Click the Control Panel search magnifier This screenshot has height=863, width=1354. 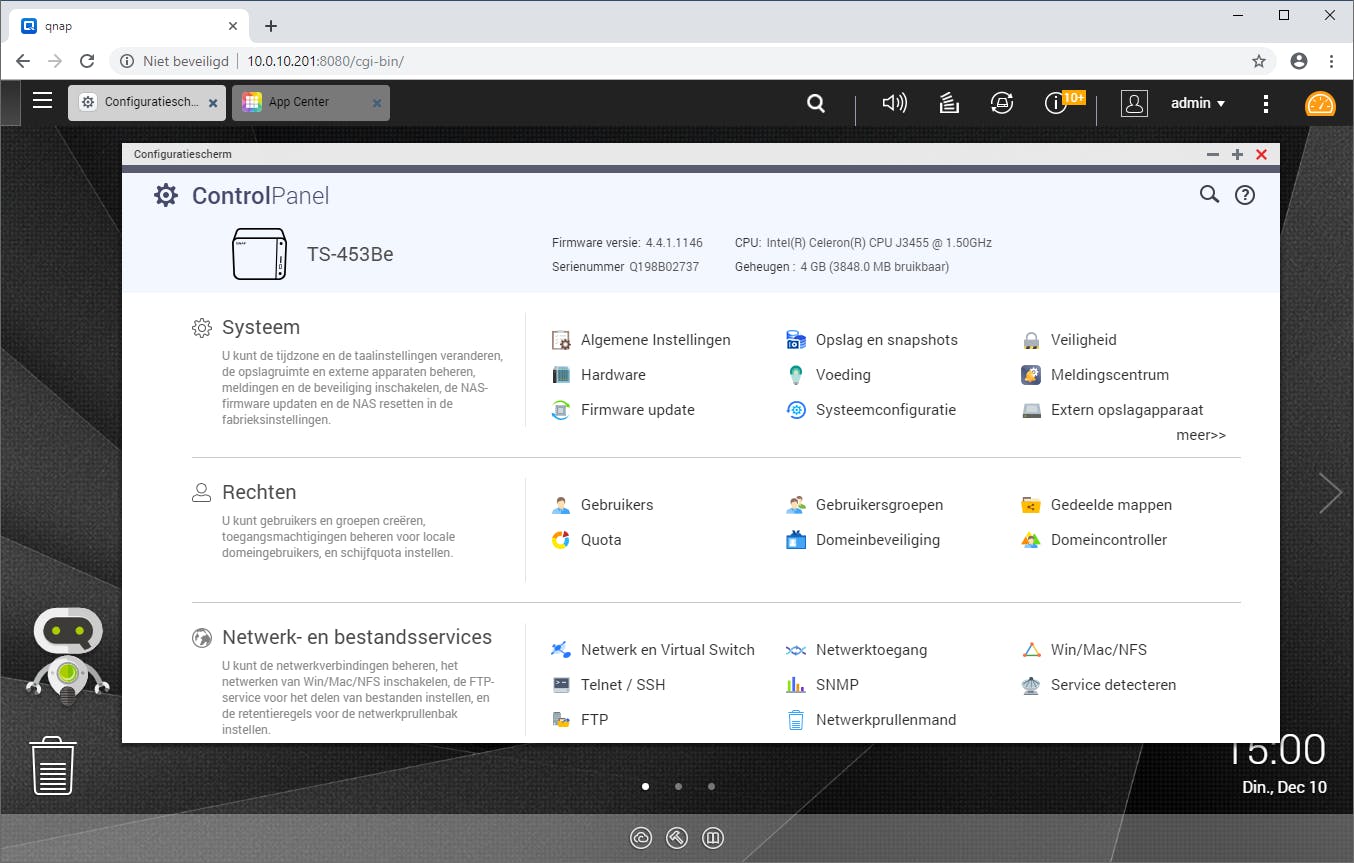tap(1209, 195)
